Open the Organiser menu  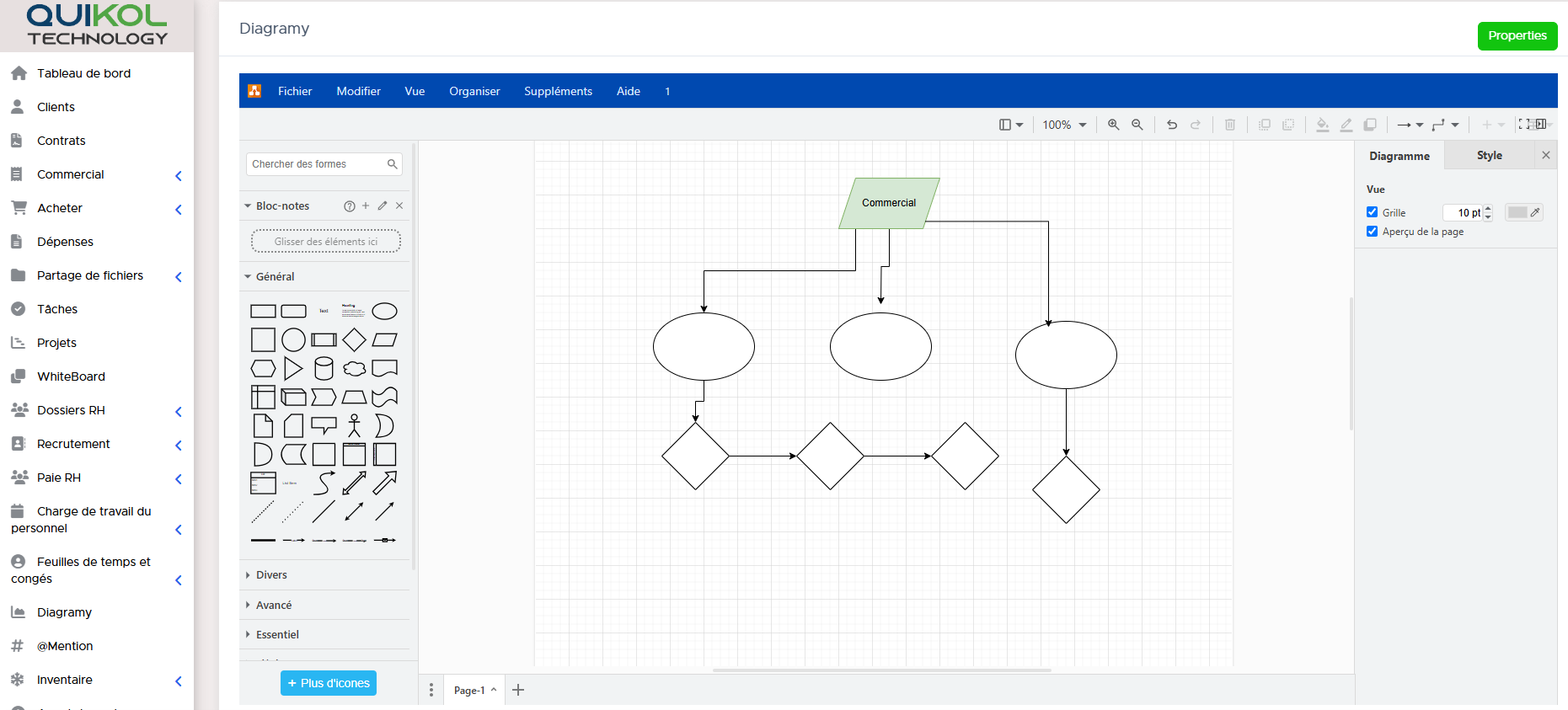coord(474,91)
